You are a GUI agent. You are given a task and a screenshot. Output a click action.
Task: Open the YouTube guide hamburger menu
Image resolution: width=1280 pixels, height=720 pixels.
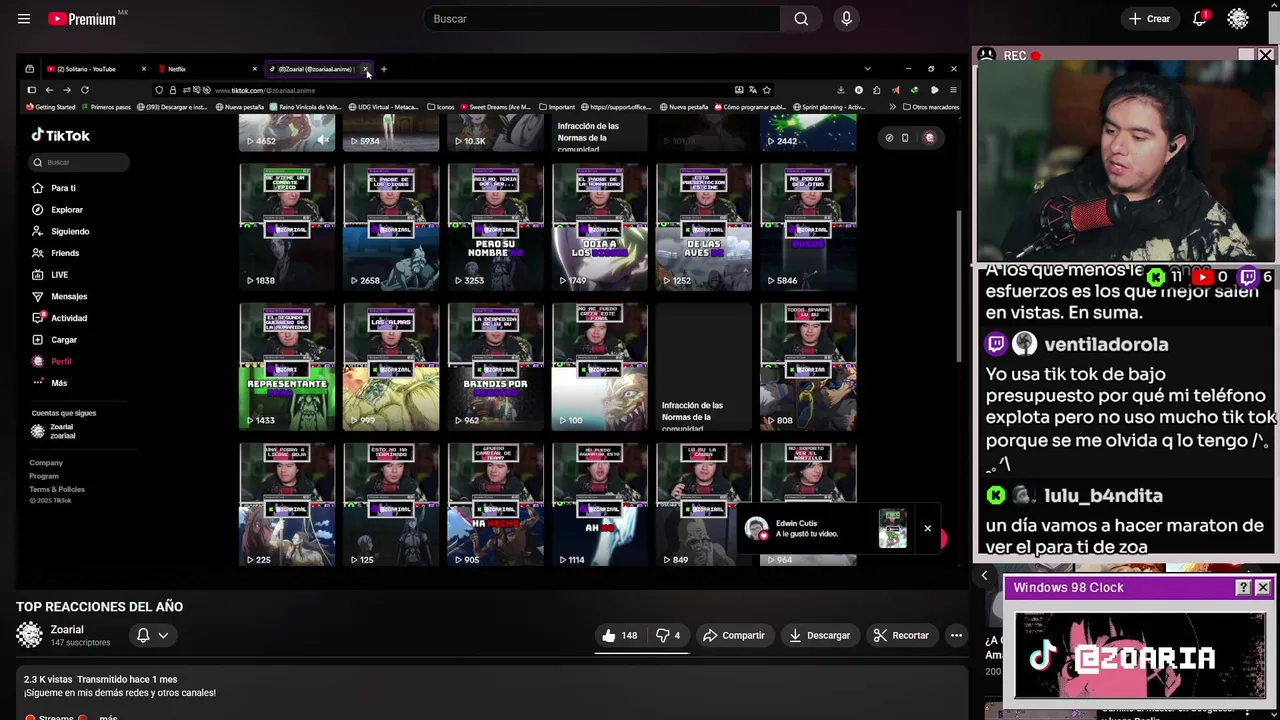pyautogui.click(x=24, y=19)
